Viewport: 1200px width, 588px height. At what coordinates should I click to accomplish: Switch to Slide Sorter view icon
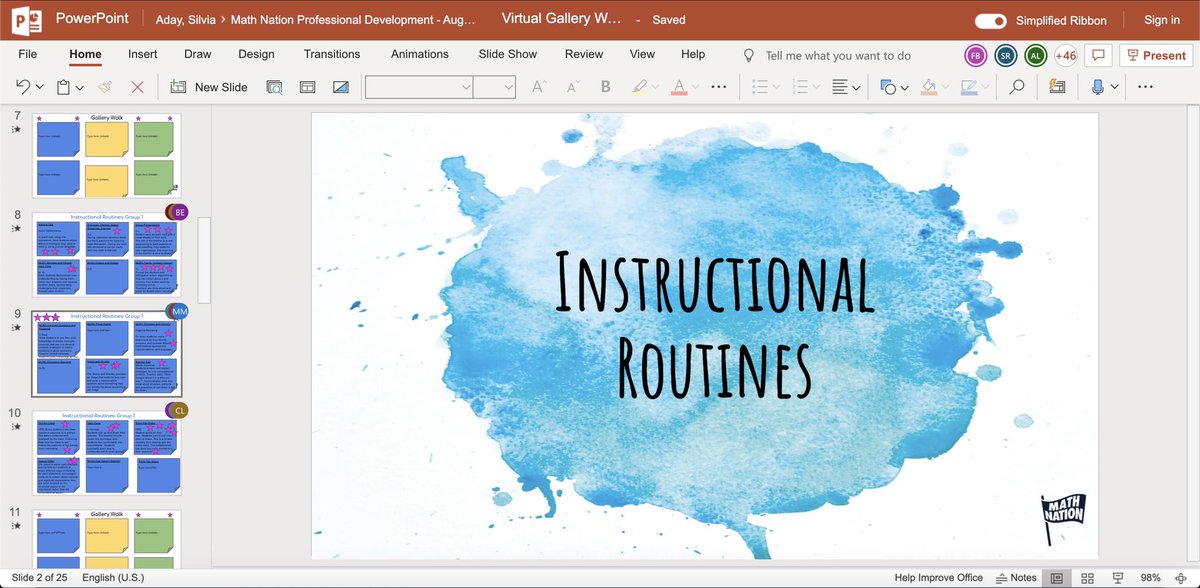1087,577
